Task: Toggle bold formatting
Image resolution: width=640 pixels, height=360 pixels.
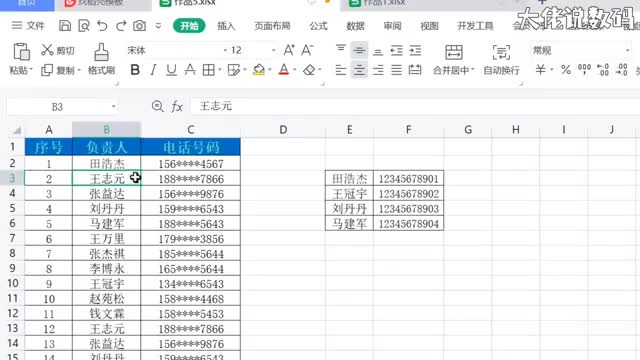Action: click(135, 70)
